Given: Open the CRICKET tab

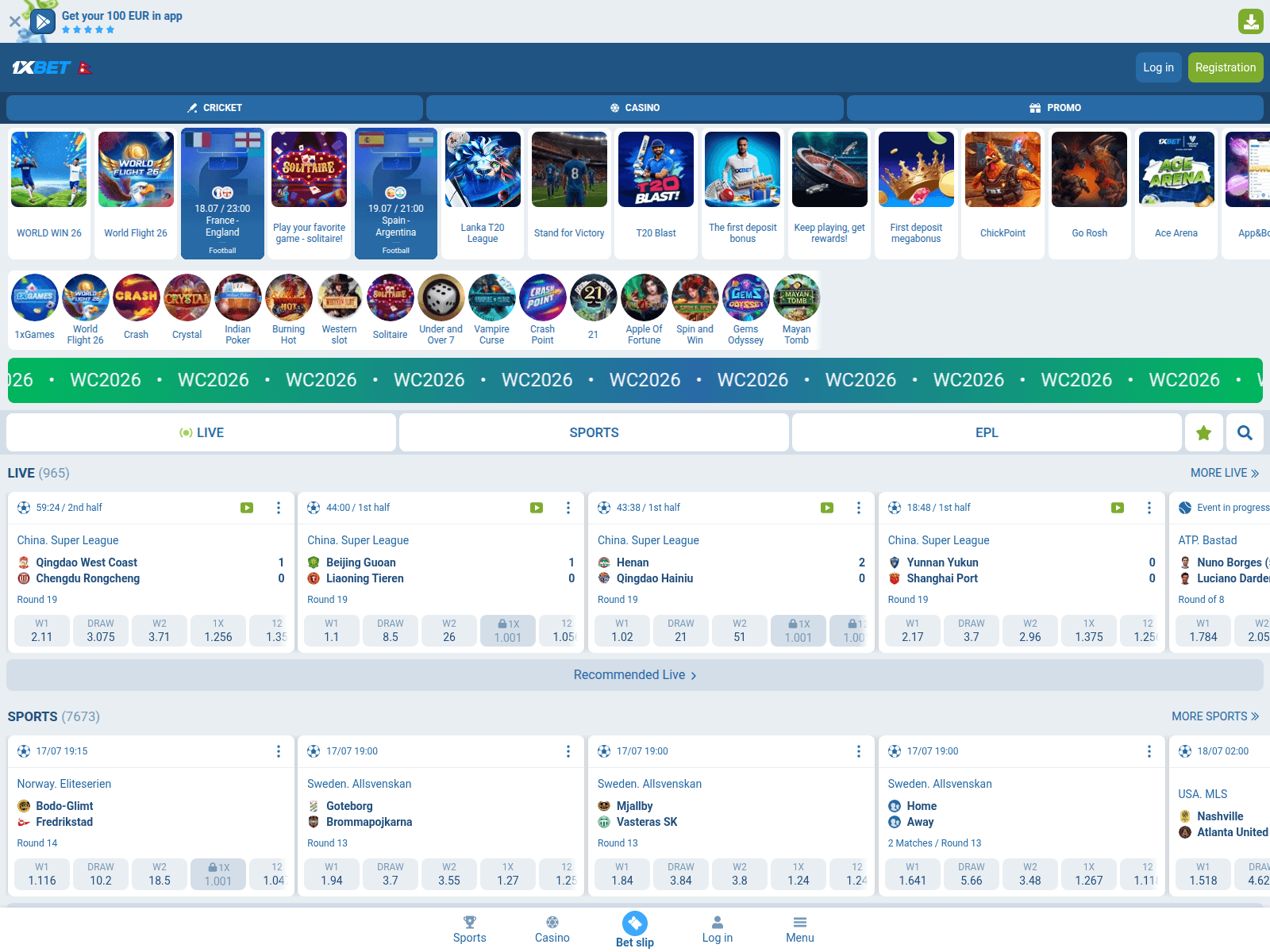Looking at the screenshot, I should [214, 108].
